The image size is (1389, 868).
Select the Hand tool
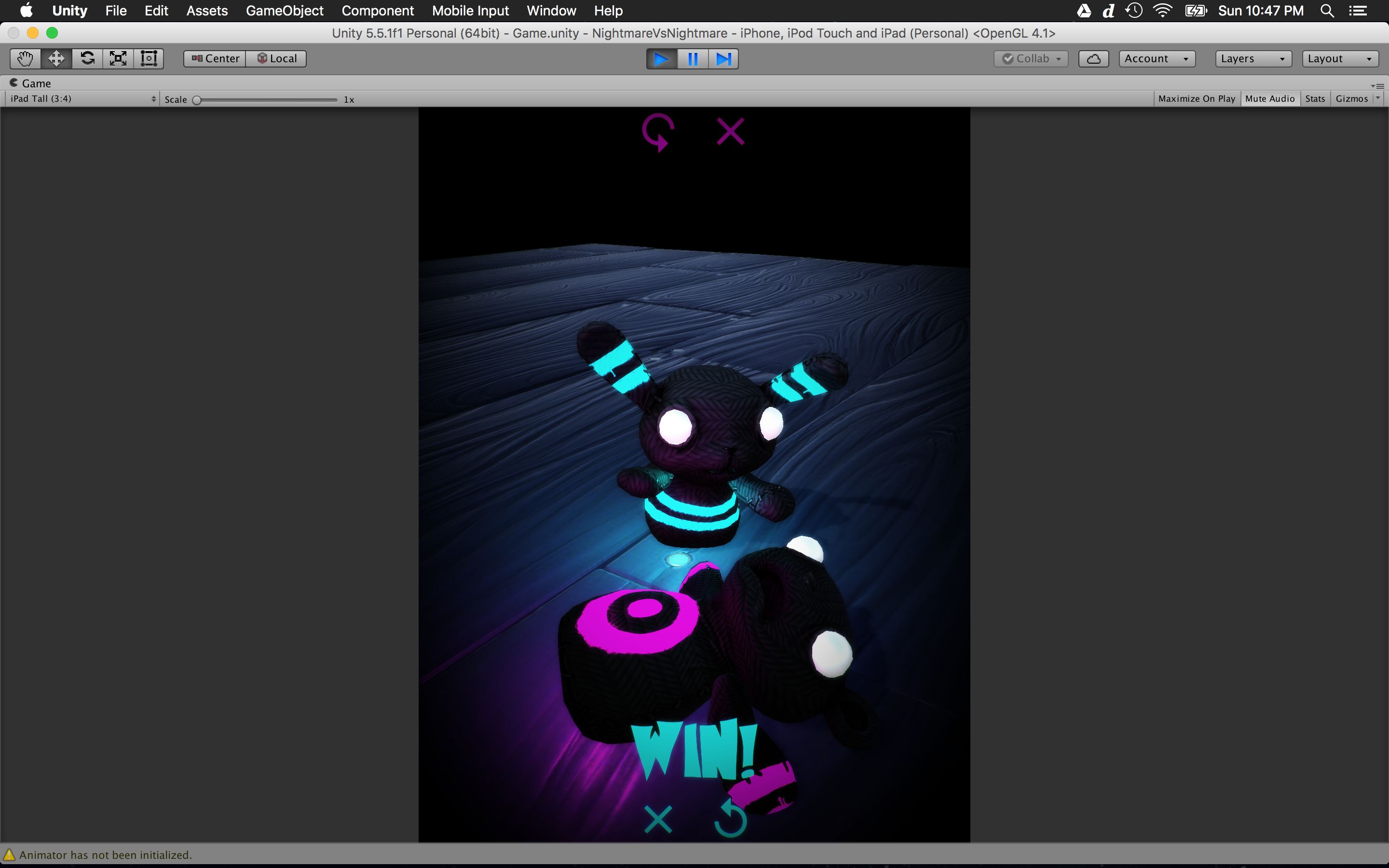coord(25,58)
